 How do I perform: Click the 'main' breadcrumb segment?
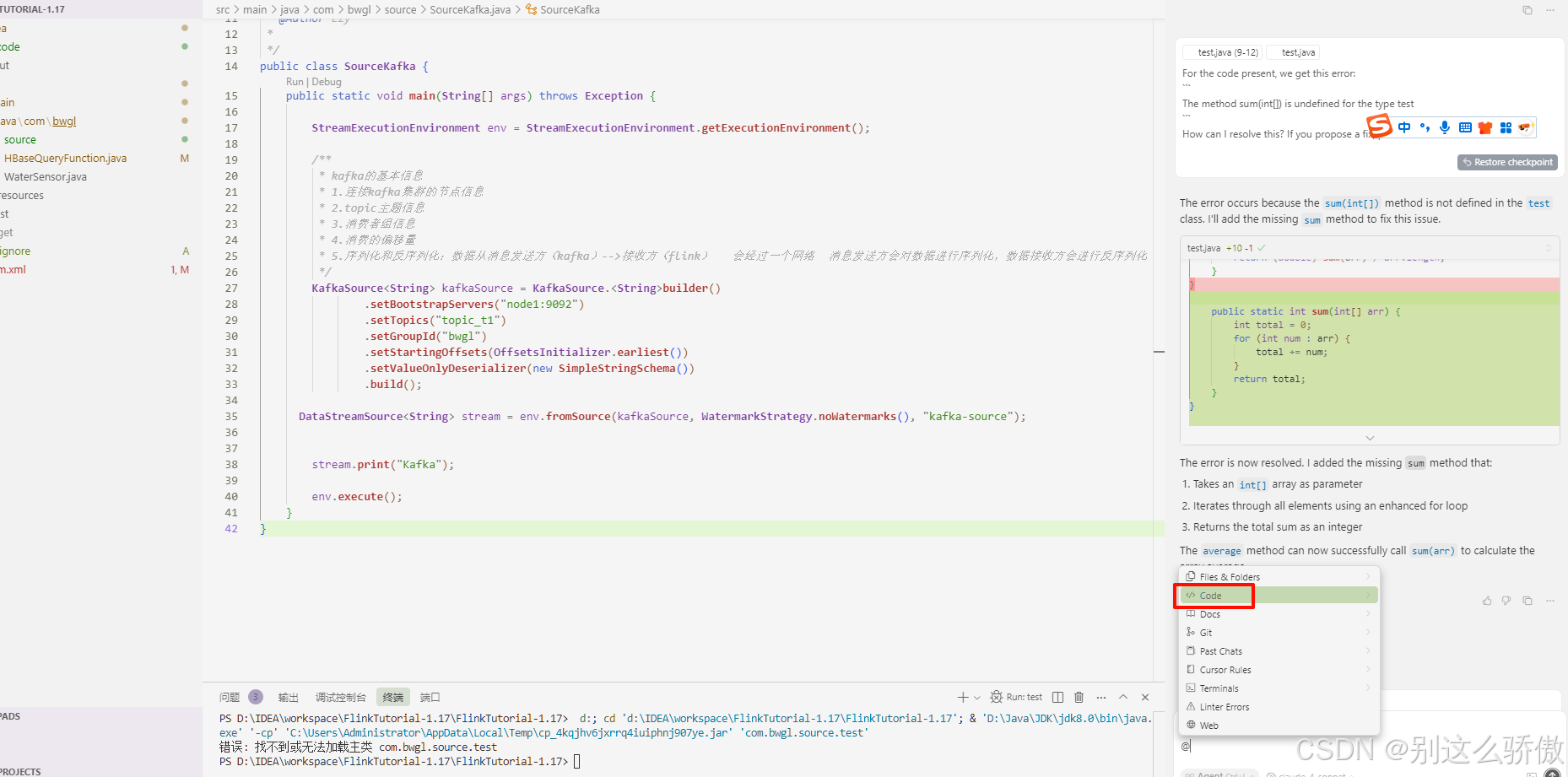(x=255, y=10)
